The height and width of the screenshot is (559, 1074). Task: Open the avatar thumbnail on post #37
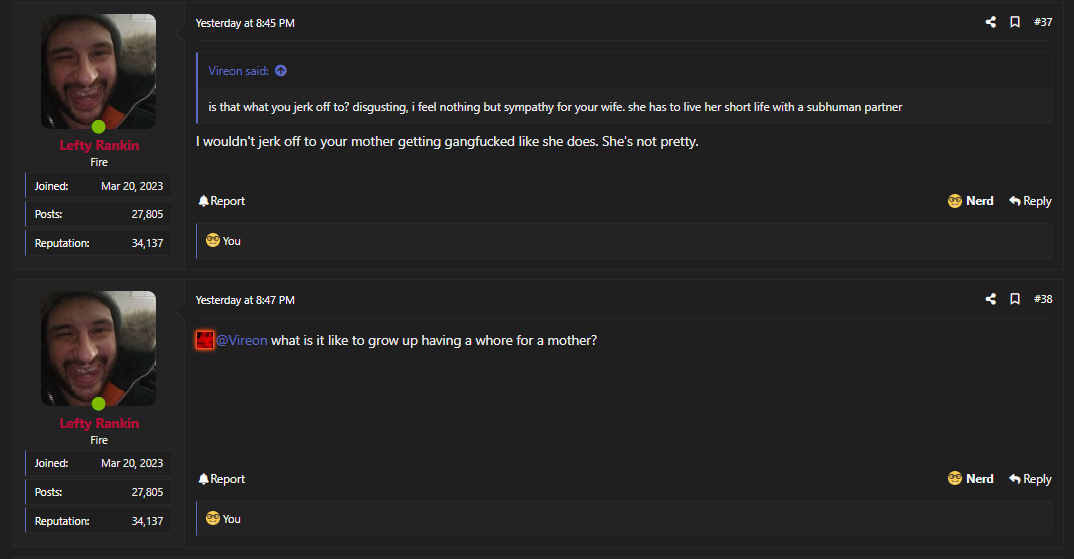(x=99, y=71)
